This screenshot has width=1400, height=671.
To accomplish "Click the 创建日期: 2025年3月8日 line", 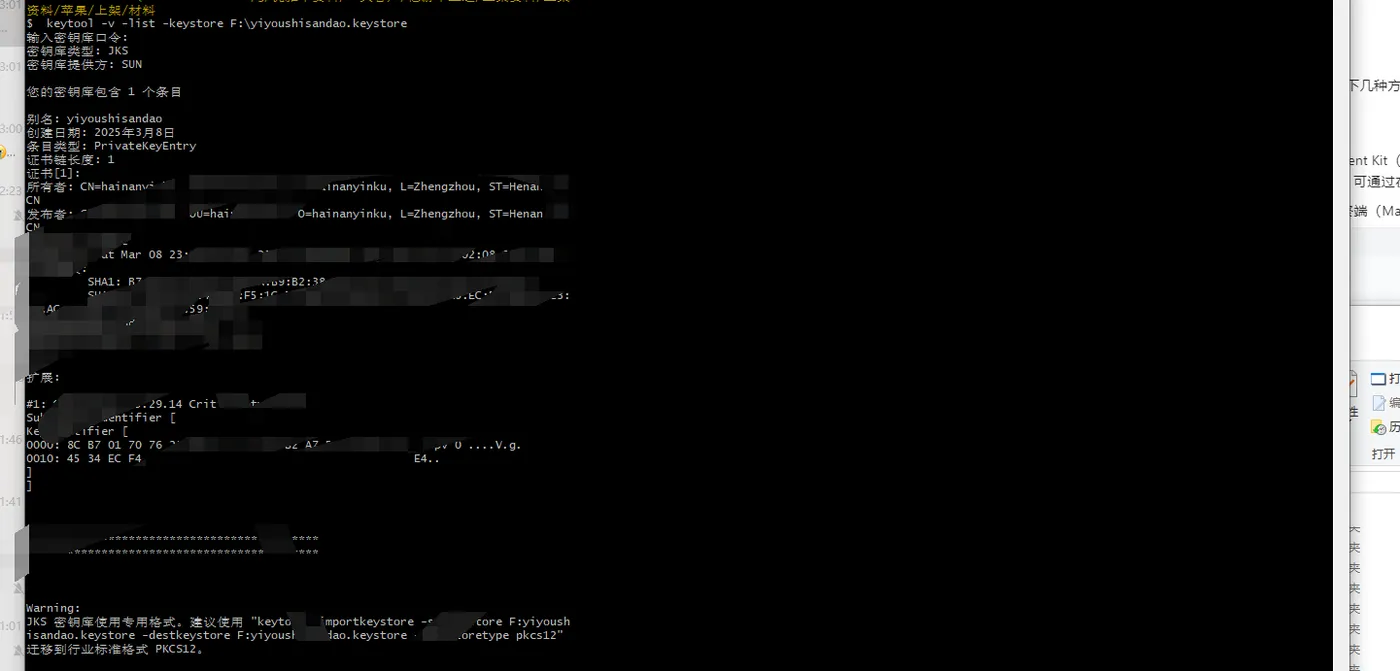I will 101,132.
